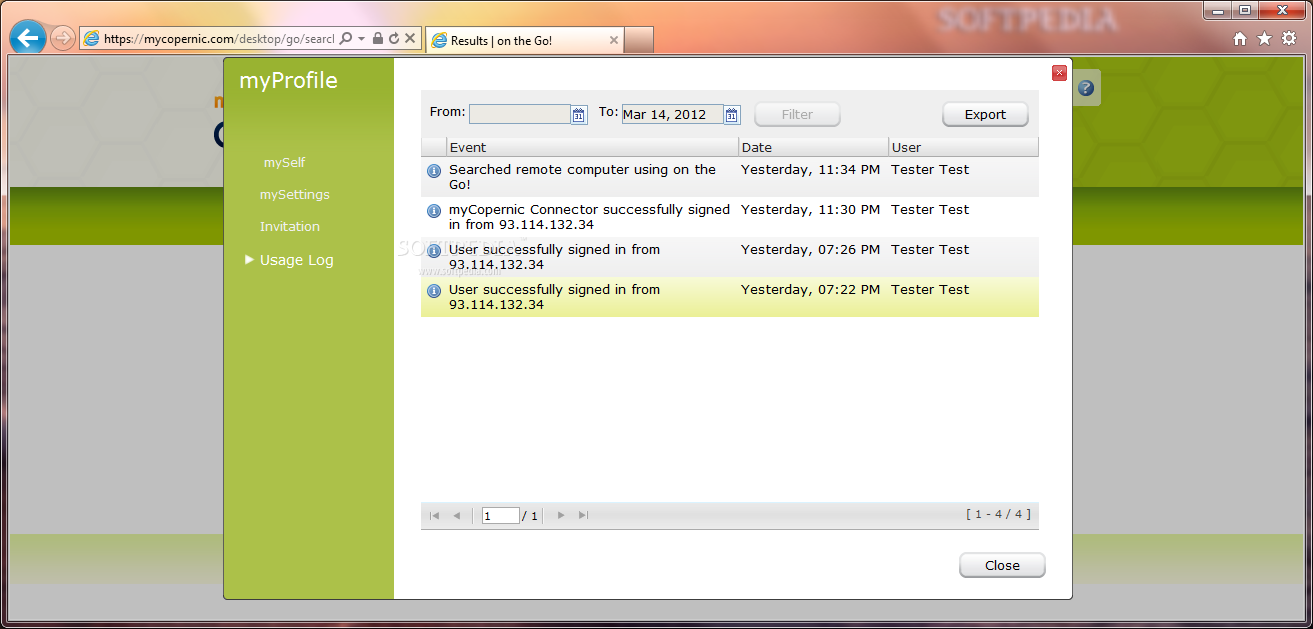Sort by the Date column header
The width and height of the screenshot is (1313, 629).
click(814, 147)
